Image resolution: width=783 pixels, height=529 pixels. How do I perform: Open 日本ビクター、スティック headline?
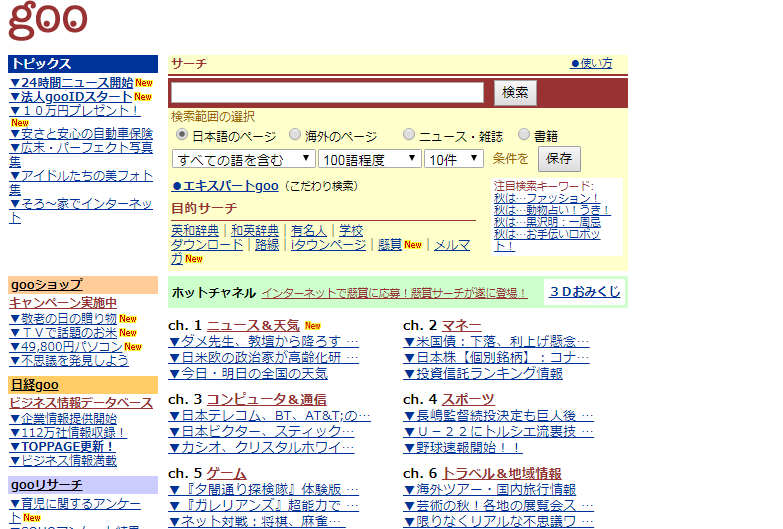pyautogui.click(x=261, y=432)
